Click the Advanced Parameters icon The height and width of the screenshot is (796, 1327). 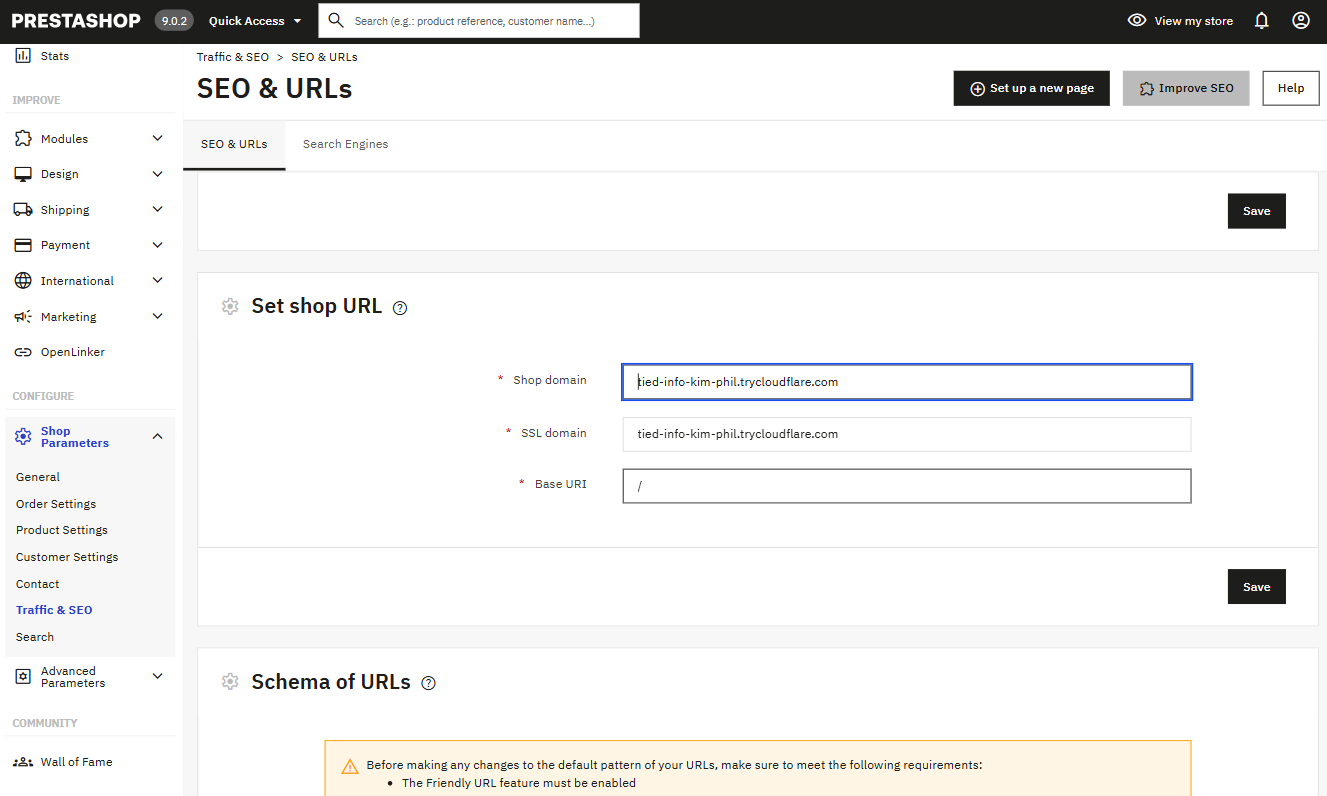22,677
